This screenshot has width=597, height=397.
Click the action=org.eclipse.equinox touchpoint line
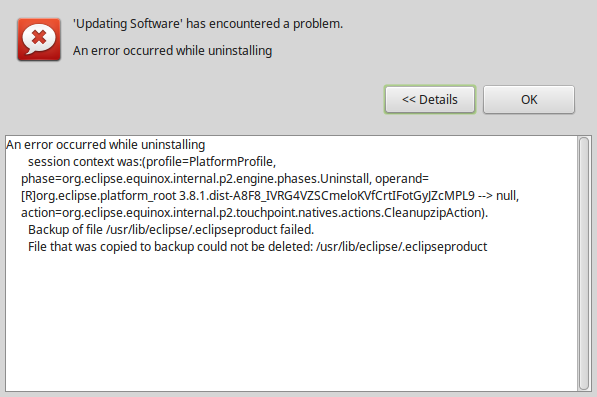pyautogui.click(x=254, y=212)
